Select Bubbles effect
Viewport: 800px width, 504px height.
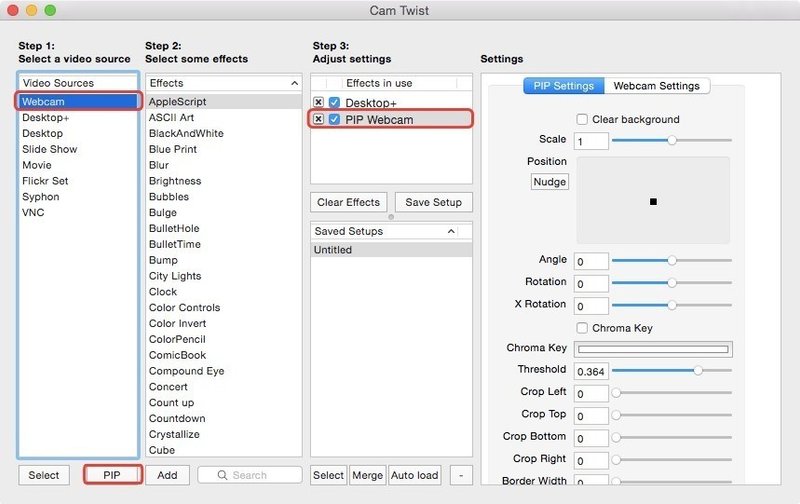[x=224, y=196]
